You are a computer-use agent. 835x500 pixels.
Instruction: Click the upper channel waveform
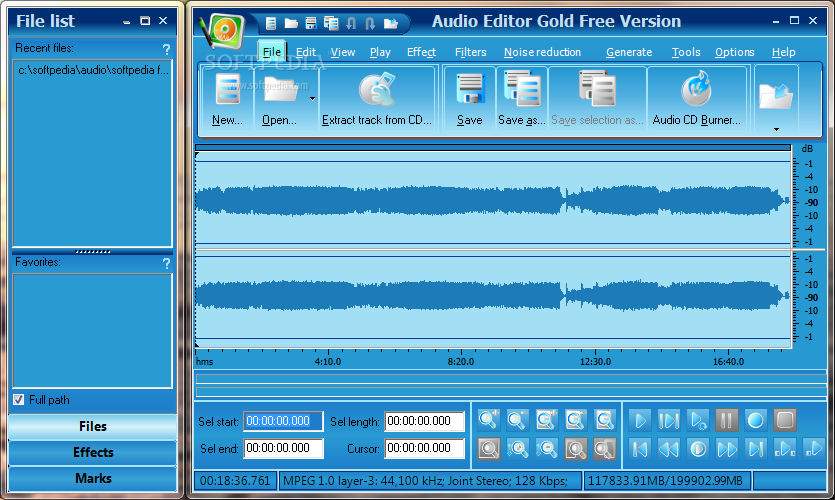(493, 201)
